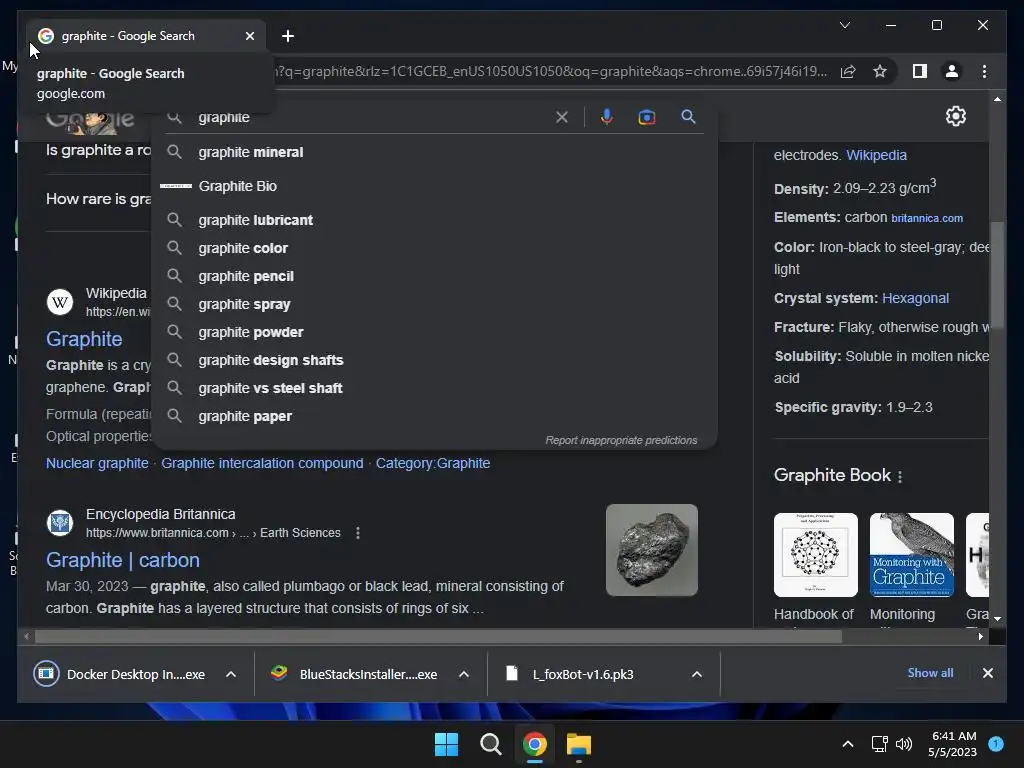Open Chrome three-dot menu
The image size is (1024, 768).
point(984,71)
